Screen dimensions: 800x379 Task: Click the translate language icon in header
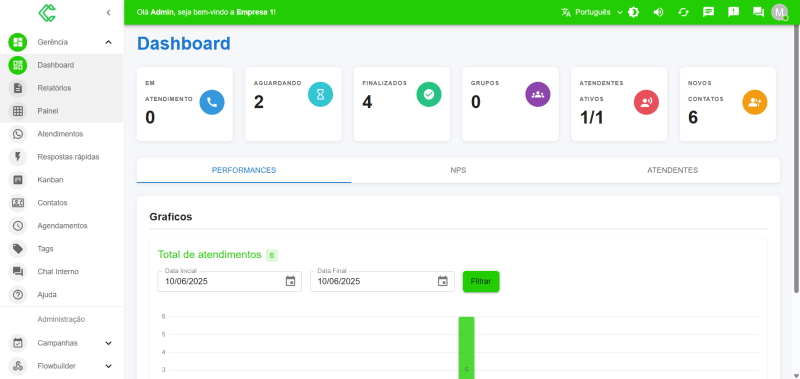[x=566, y=12]
